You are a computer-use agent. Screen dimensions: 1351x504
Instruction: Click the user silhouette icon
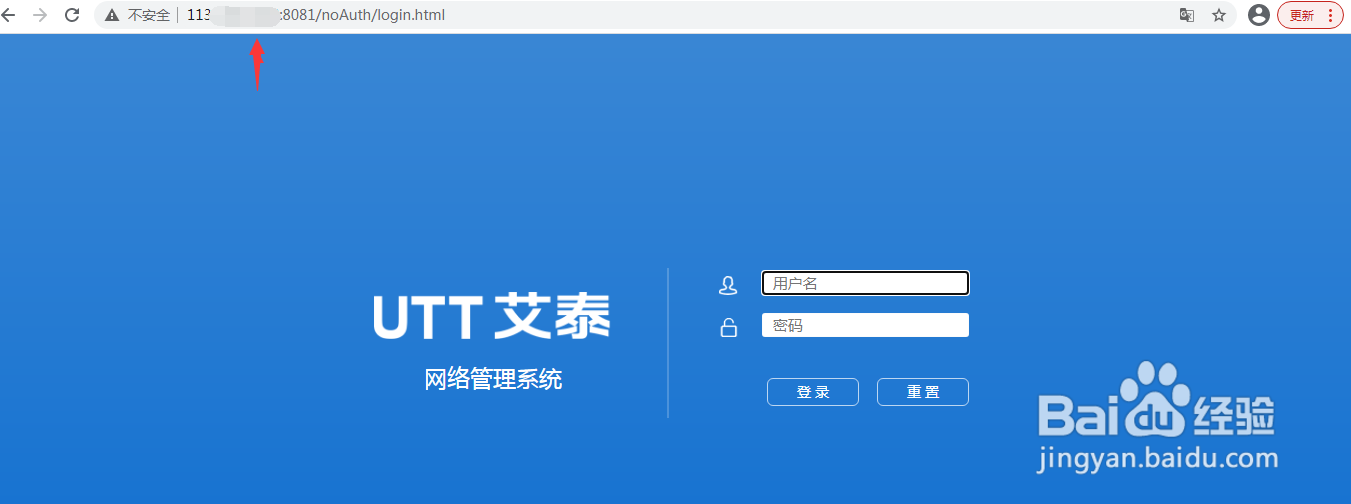(x=728, y=285)
